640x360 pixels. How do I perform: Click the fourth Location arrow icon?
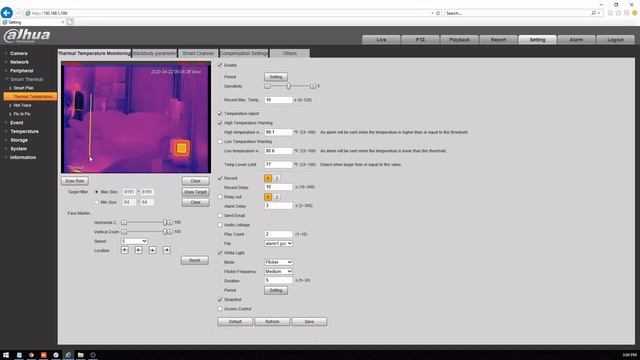click(x=167, y=250)
